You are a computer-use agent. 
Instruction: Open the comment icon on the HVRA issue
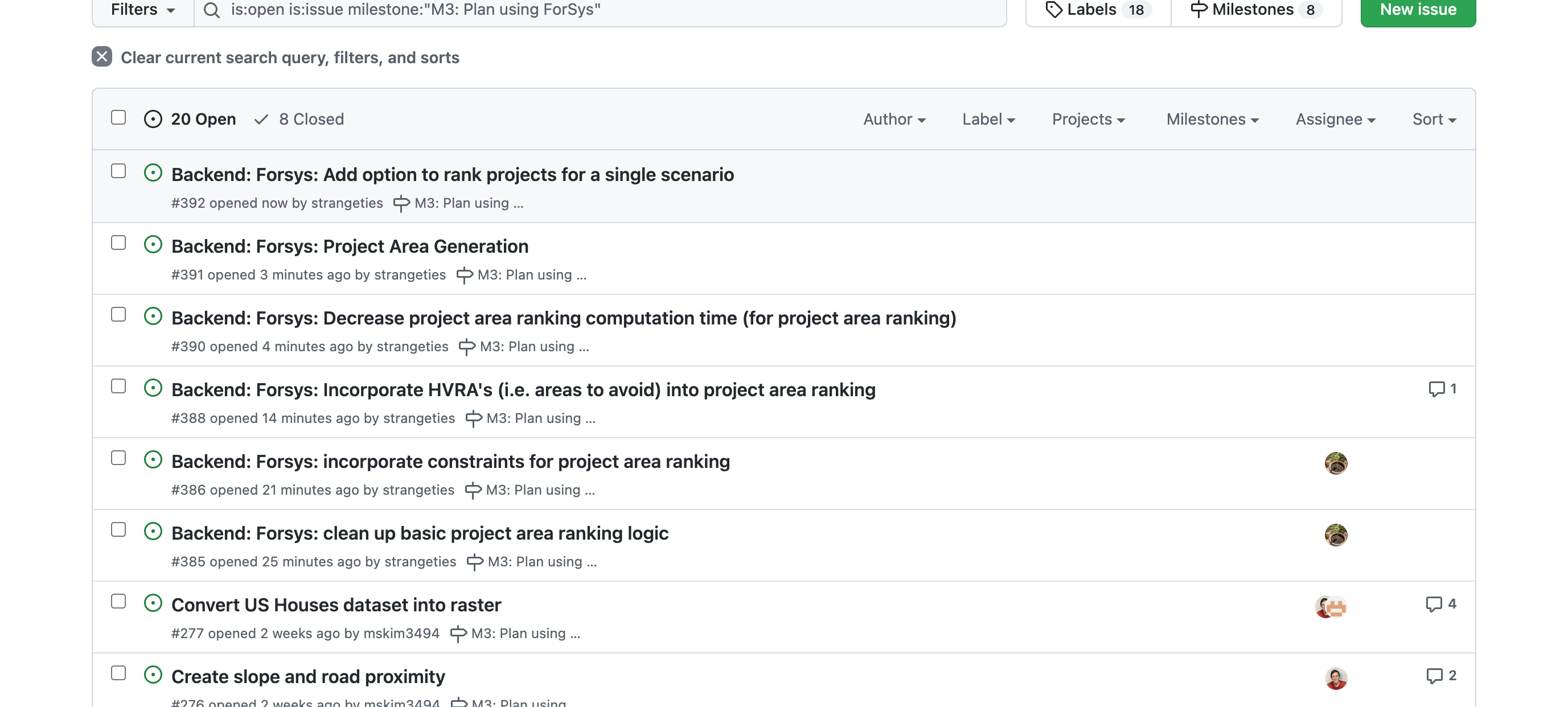tap(1438, 389)
